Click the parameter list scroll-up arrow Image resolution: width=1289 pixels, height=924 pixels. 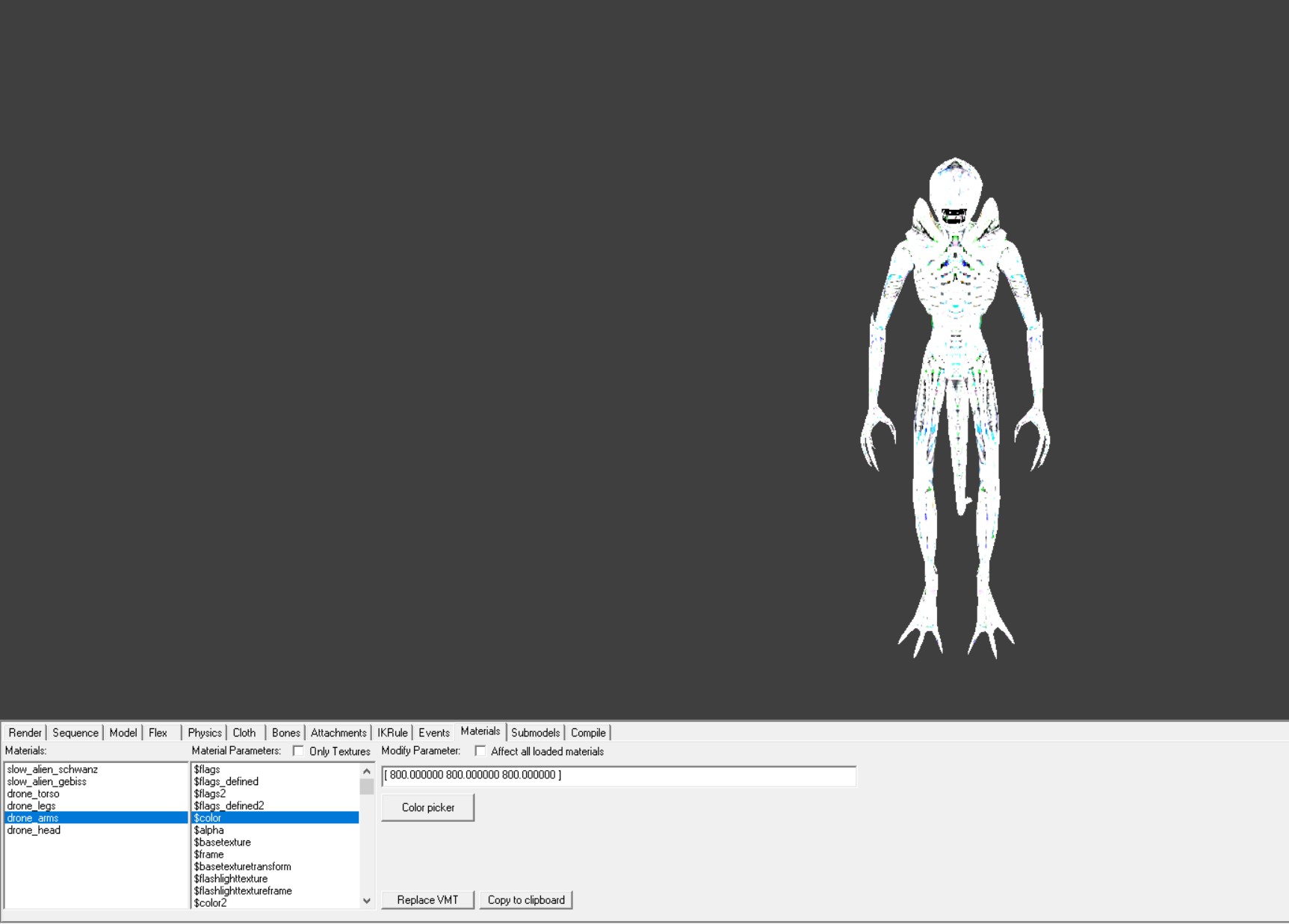coord(366,771)
